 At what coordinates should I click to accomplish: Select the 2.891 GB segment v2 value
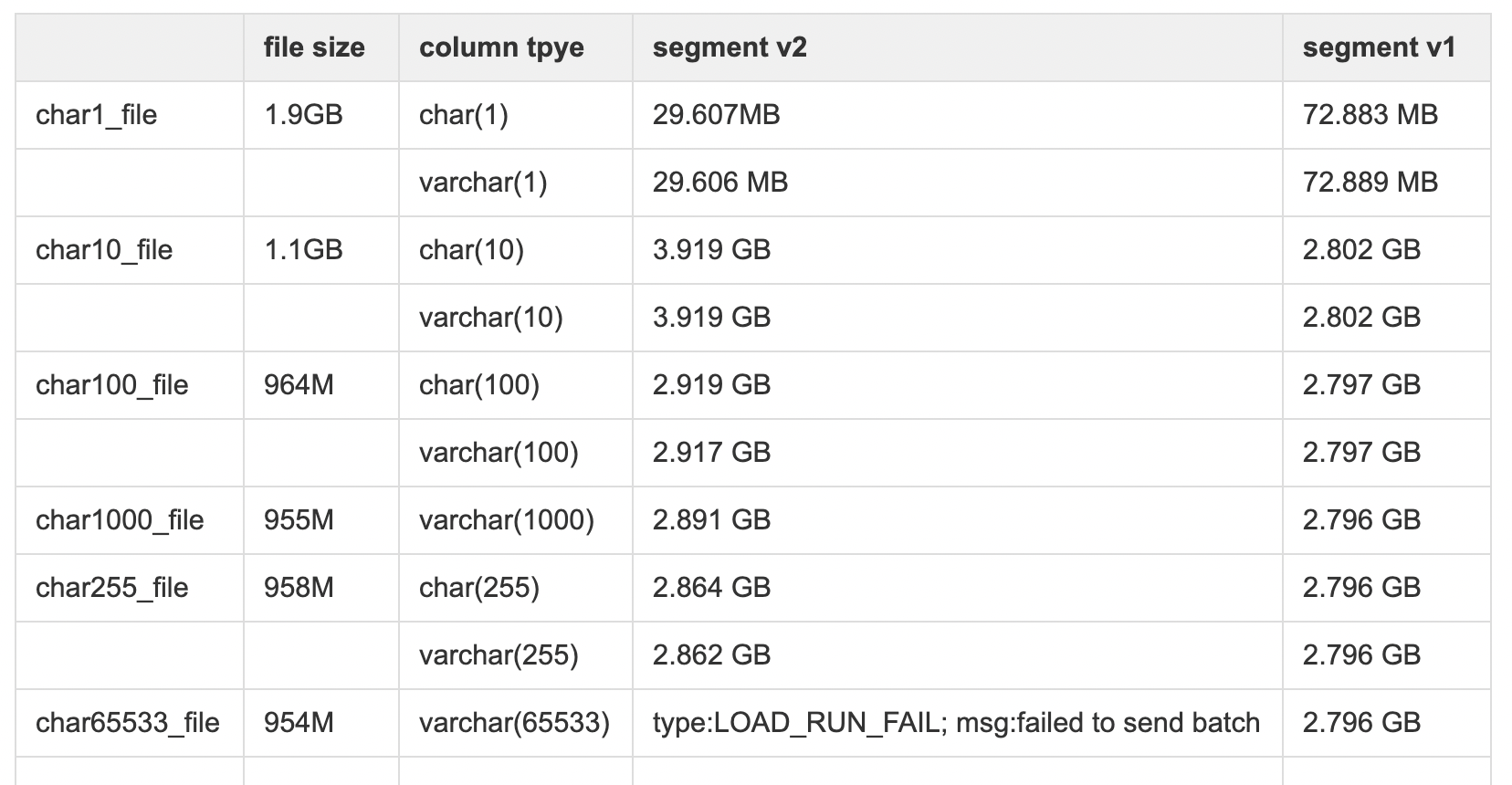(711, 520)
